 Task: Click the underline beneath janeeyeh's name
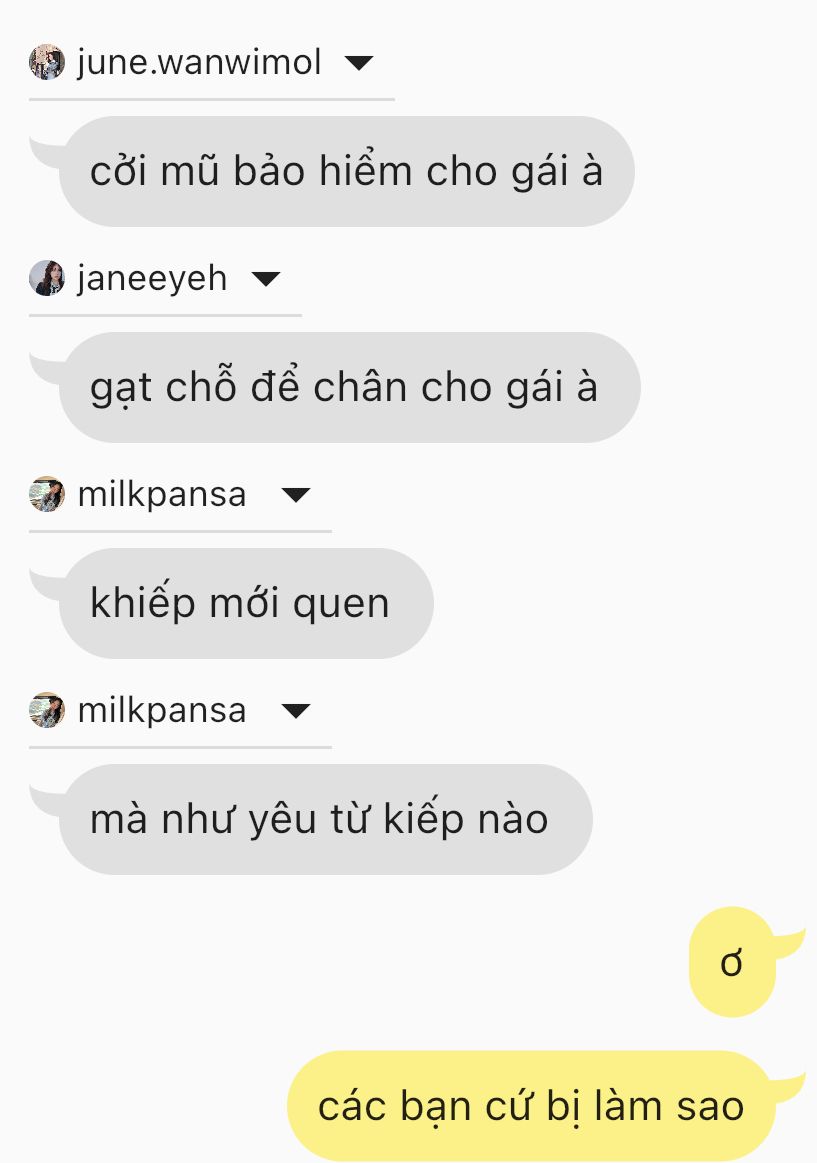tap(165, 314)
